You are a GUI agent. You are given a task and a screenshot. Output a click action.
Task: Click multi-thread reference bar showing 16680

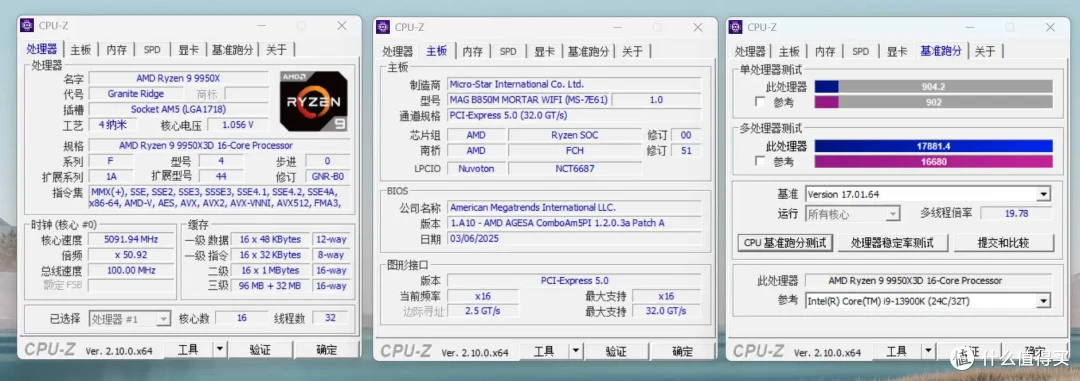(x=933, y=162)
